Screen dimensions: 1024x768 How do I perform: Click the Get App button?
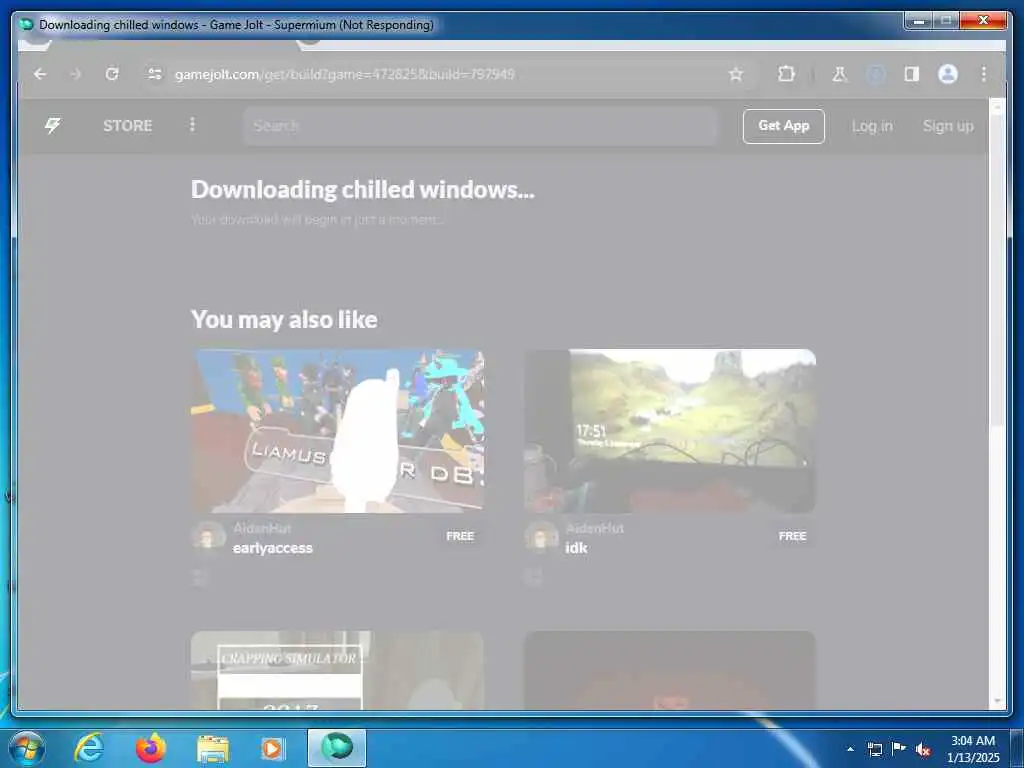tap(783, 125)
